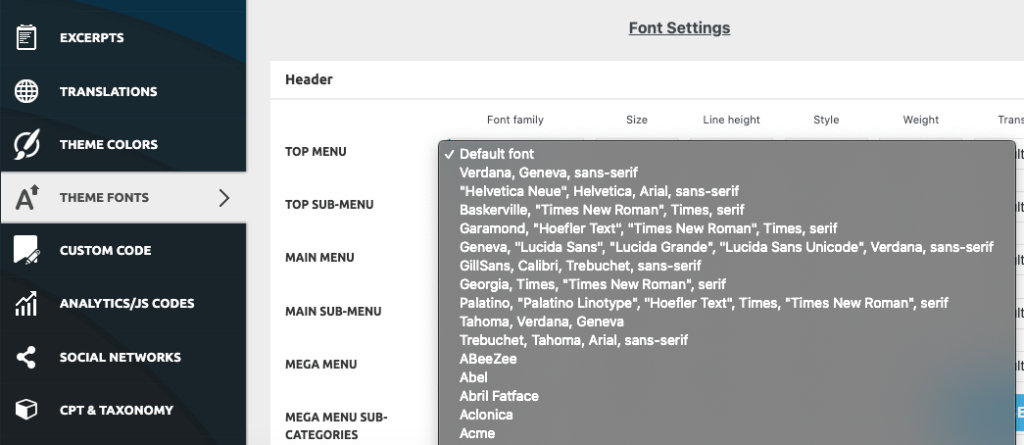Pick the font stack starting with Baskerville
Image resolution: width=1024 pixels, height=445 pixels.
click(727, 210)
